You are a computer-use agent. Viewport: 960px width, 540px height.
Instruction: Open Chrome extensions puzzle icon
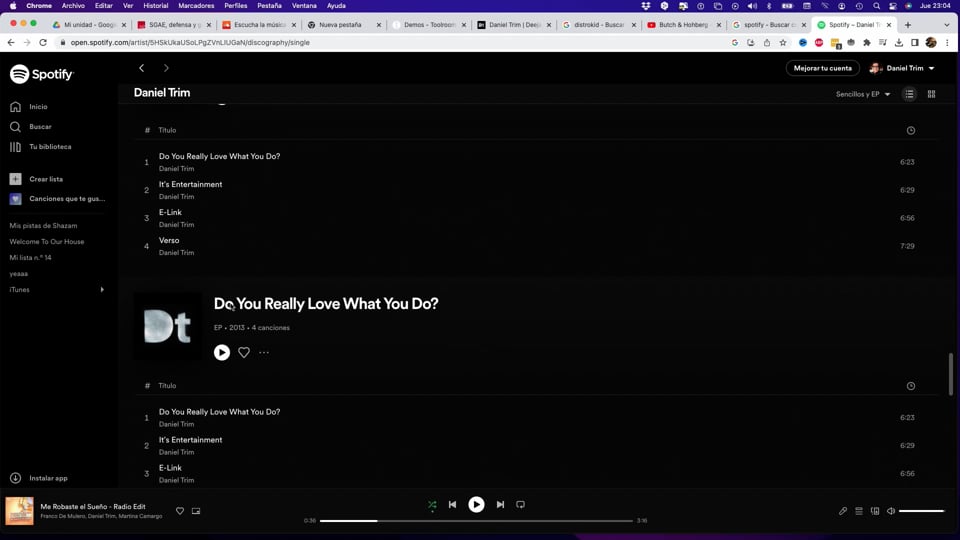[867, 43]
